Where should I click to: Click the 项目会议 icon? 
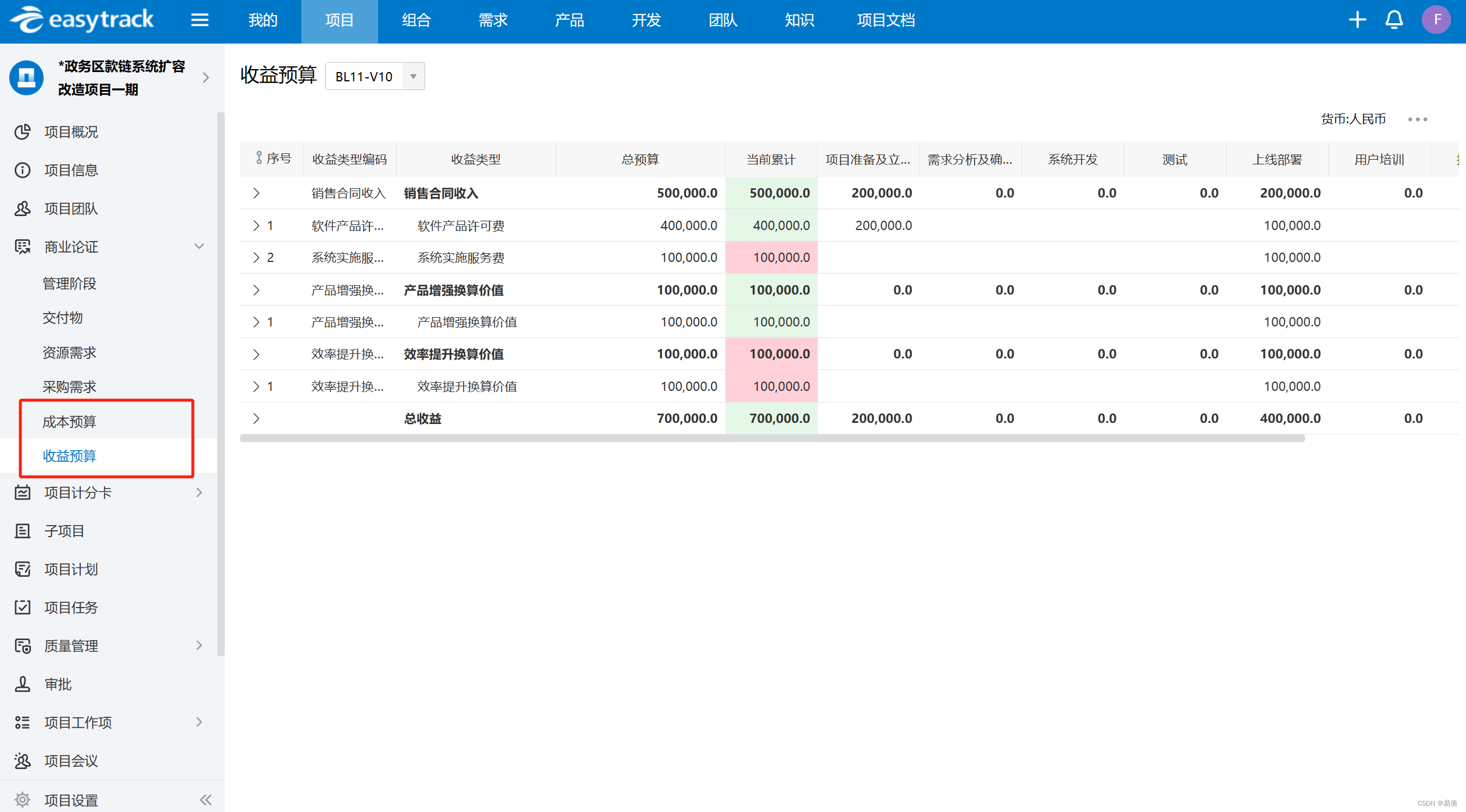[x=23, y=761]
